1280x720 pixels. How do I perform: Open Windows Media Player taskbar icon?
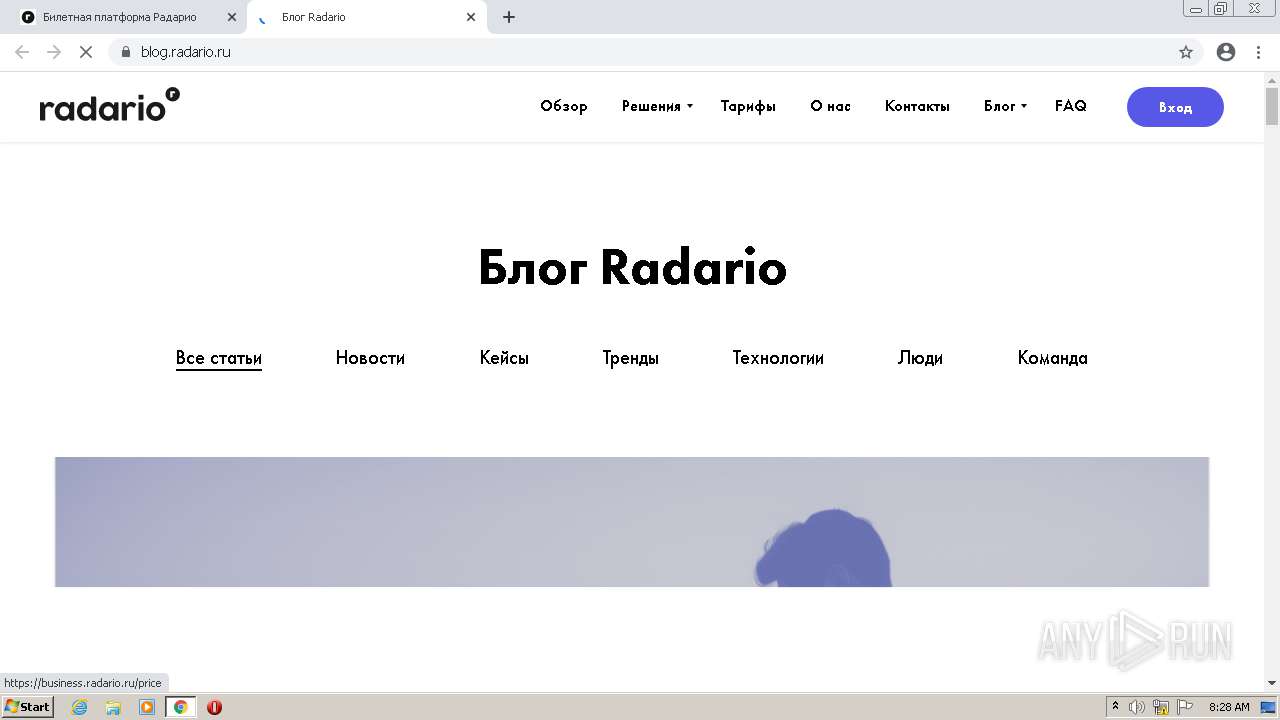tap(147, 707)
